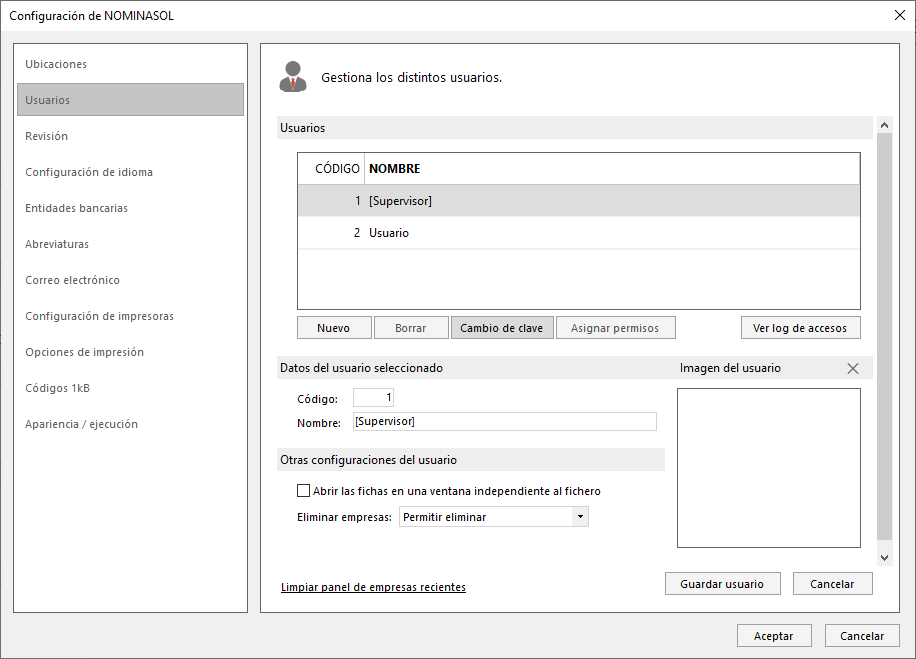Open Correo electrónico settings
The image size is (916, 659).
click(130, 280)
